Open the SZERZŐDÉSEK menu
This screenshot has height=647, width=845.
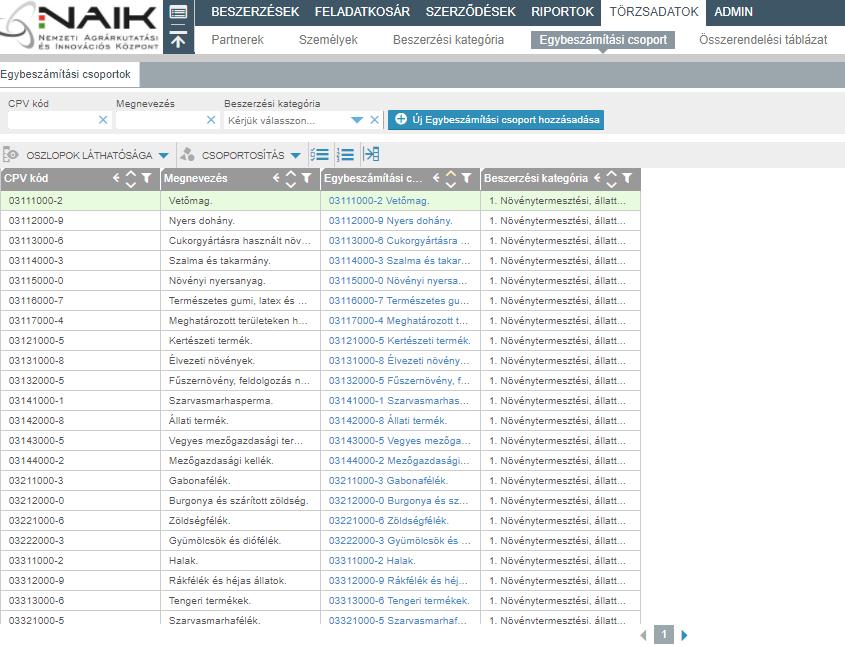coord(470,11)
